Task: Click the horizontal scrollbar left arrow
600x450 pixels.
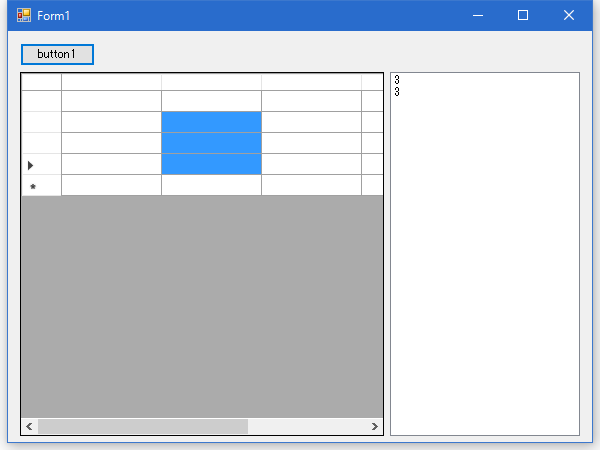Action: (29, 427)
